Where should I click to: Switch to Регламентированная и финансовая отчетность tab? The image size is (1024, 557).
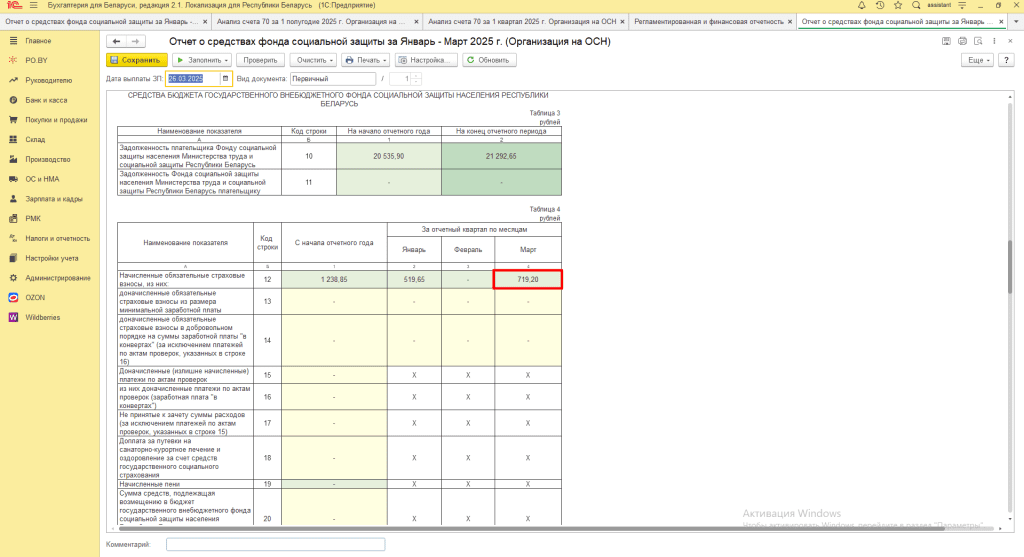click(712, 20)
